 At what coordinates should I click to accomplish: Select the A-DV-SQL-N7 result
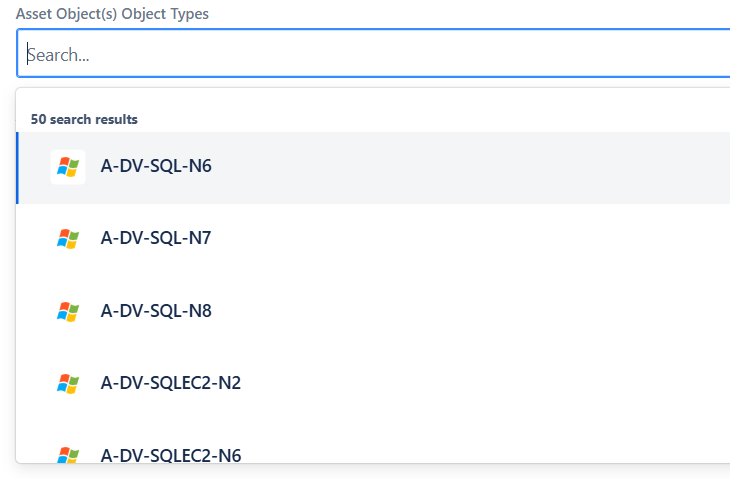coord(373,240)
